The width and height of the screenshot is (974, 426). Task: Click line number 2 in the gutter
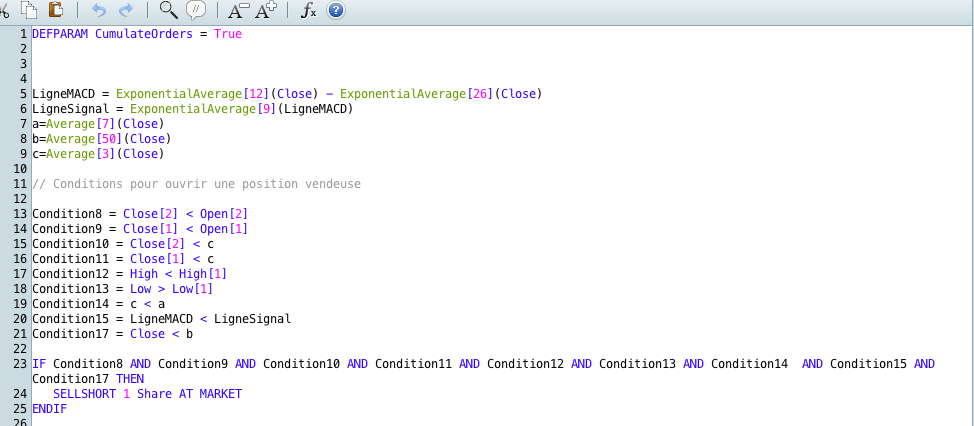tap(24, 49)
